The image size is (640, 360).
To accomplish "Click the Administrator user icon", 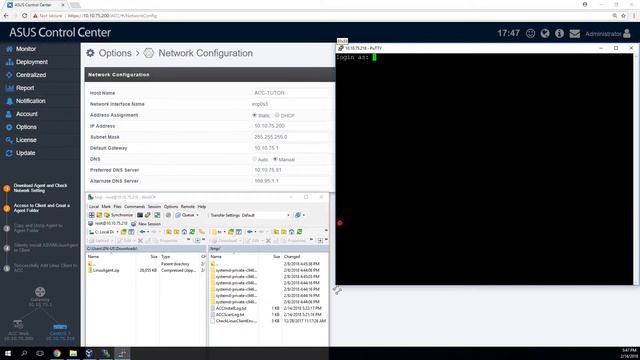I will coord(627,33).
